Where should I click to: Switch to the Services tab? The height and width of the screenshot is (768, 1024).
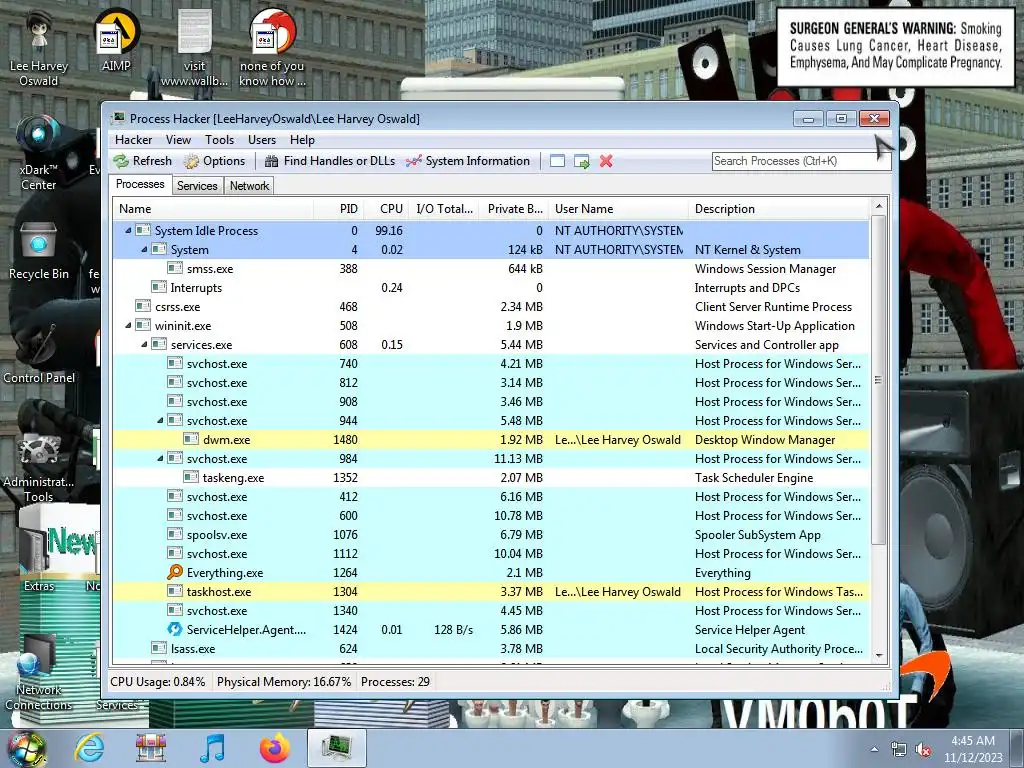pos(197,186)
